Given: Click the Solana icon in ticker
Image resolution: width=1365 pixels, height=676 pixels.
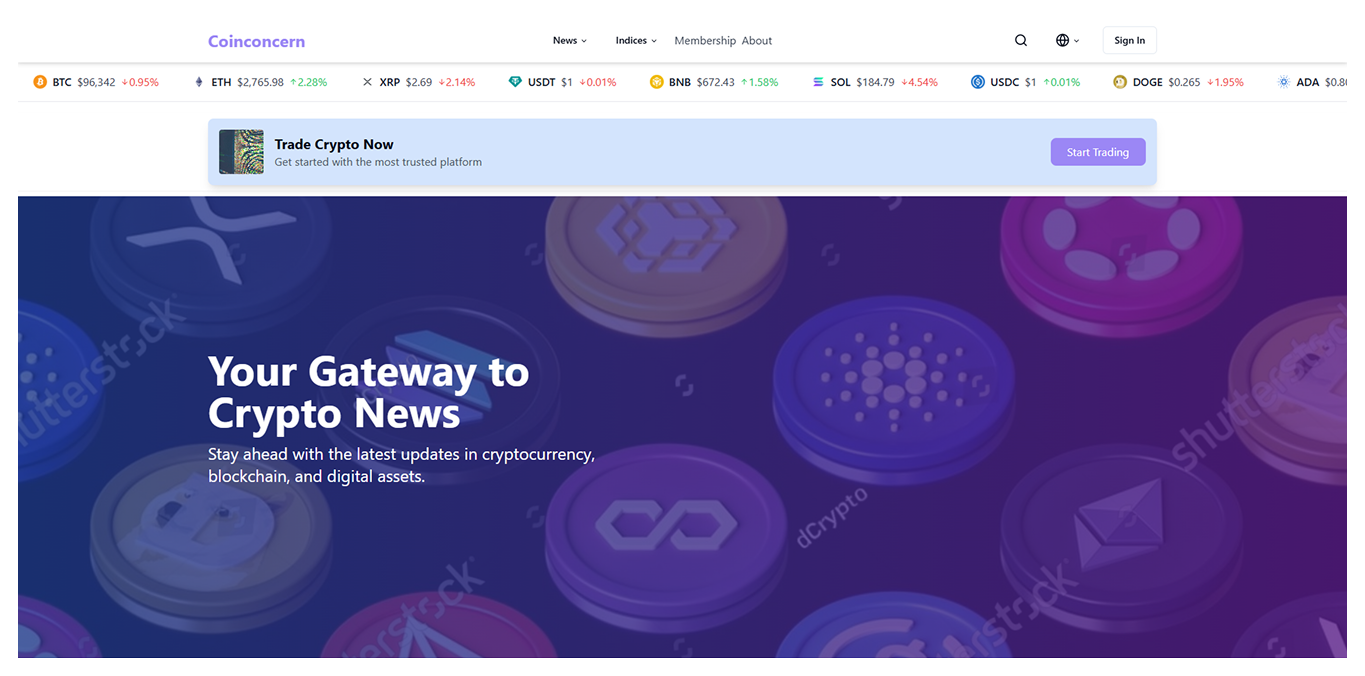Looking at the screenshot, I should [x=818, y=82].
